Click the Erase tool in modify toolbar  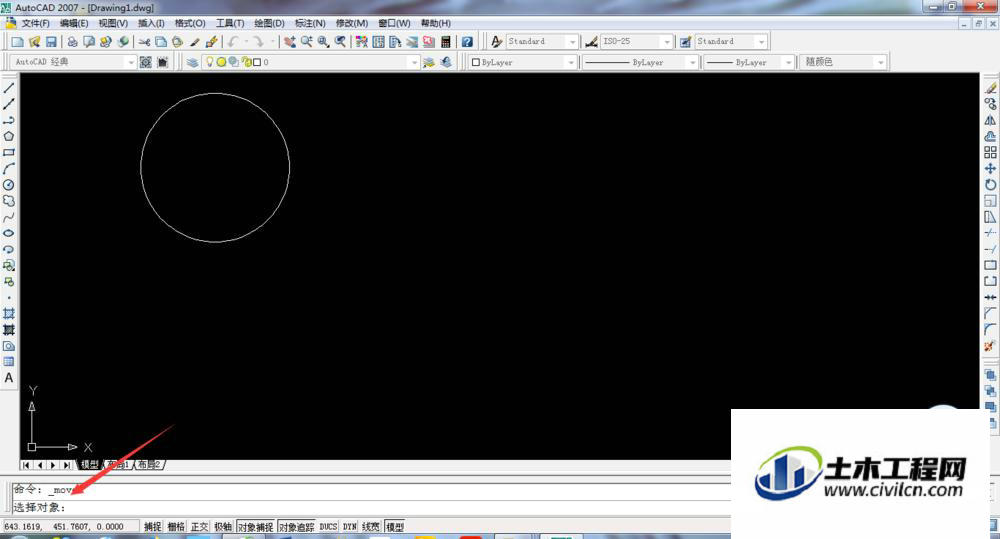tap(990, 88)
